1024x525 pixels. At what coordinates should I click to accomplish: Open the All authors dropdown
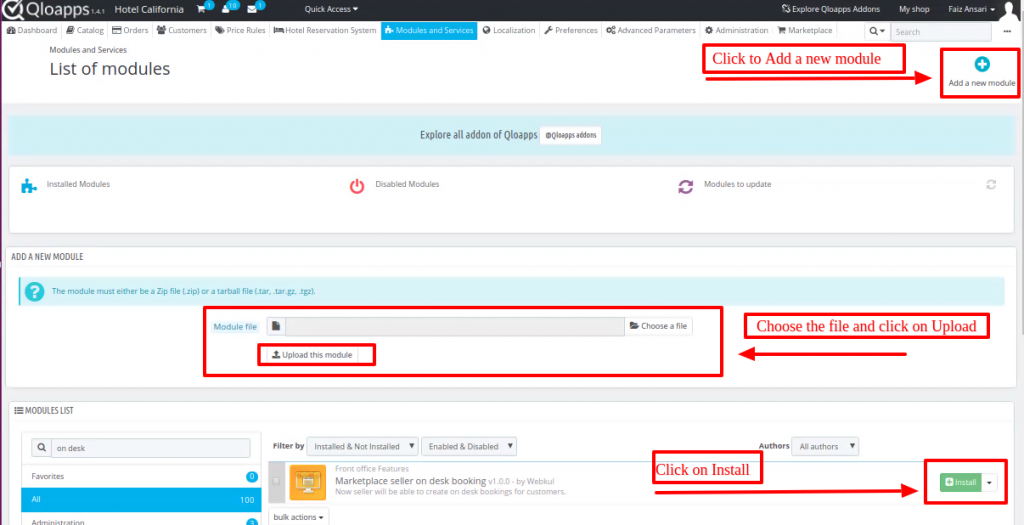825,447
